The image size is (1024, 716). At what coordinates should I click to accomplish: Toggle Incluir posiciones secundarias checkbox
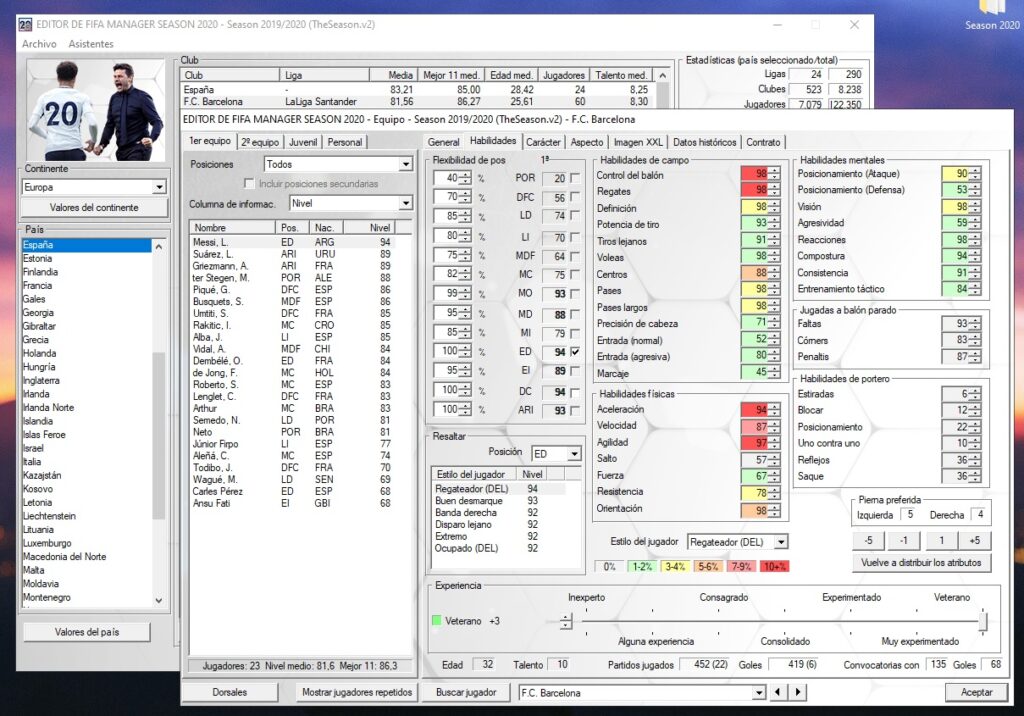coord(249,184)
